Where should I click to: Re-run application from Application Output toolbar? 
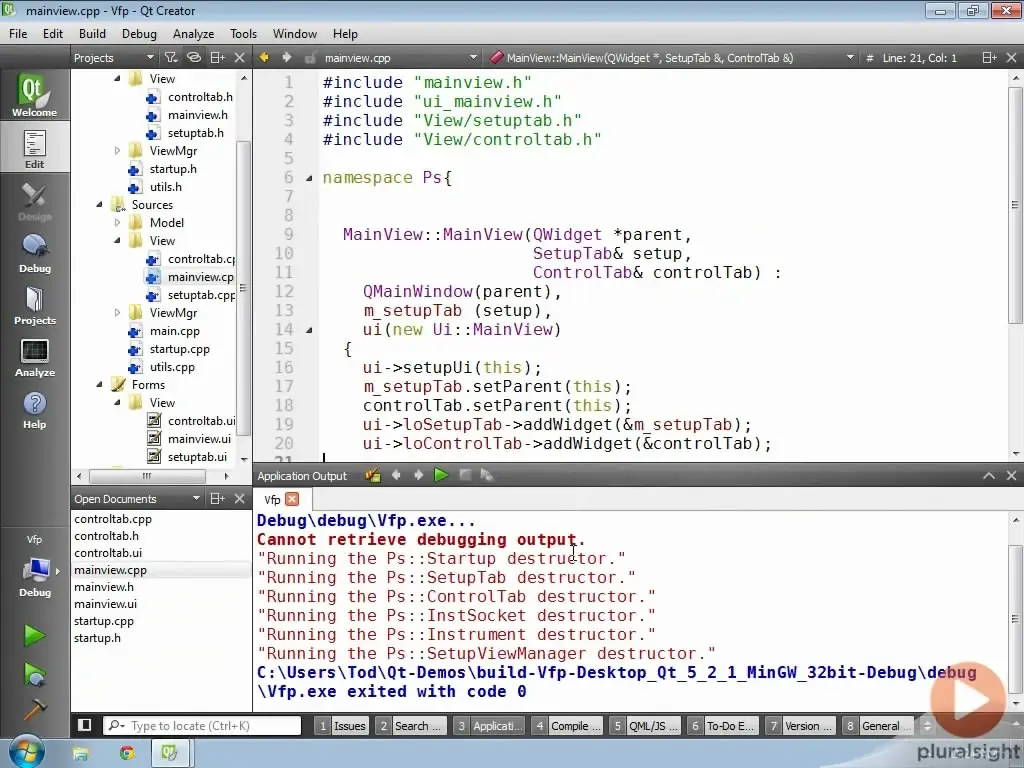click(x=441, y=476)
